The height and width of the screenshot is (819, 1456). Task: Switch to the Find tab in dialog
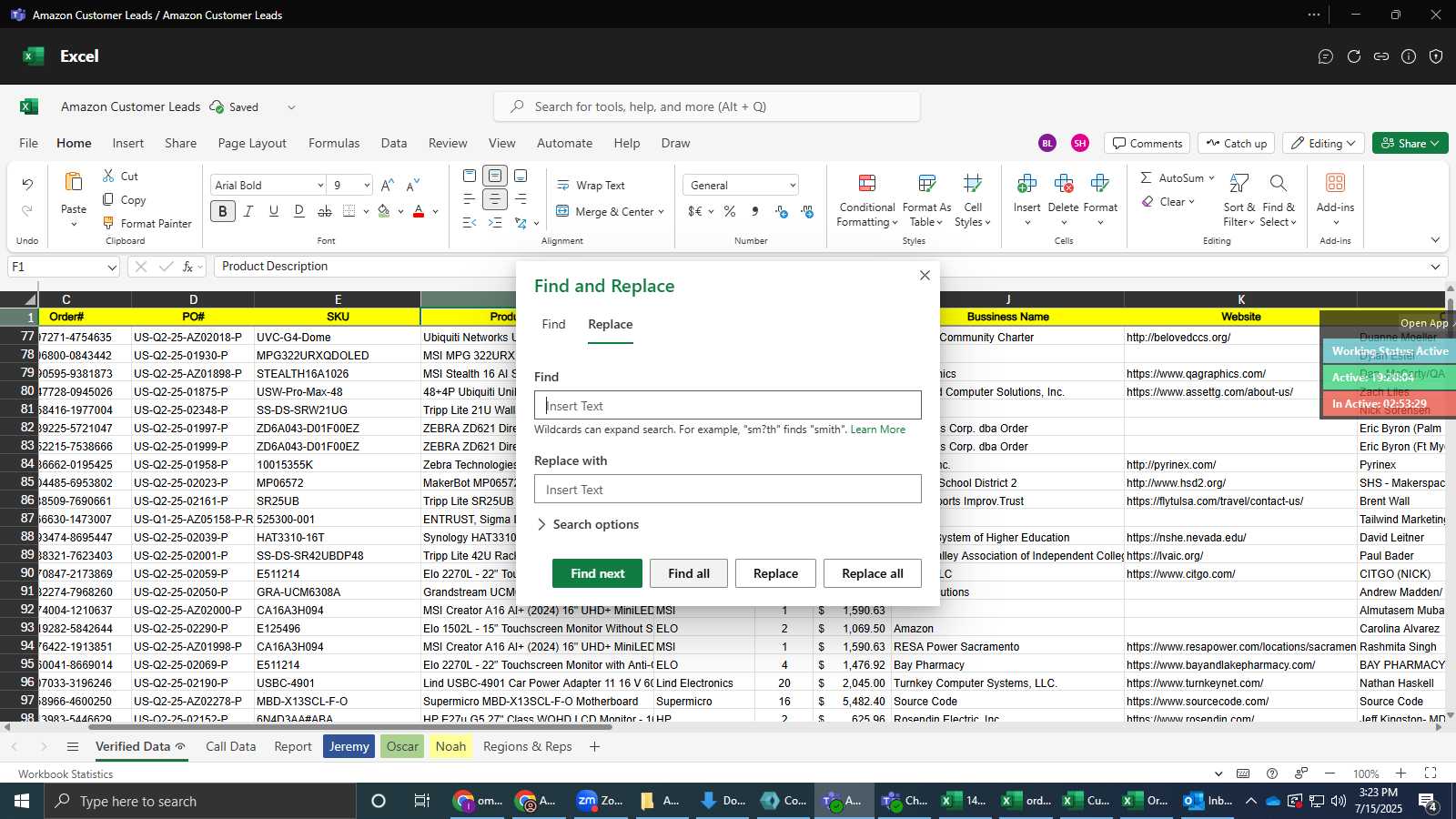pos(553,324)
